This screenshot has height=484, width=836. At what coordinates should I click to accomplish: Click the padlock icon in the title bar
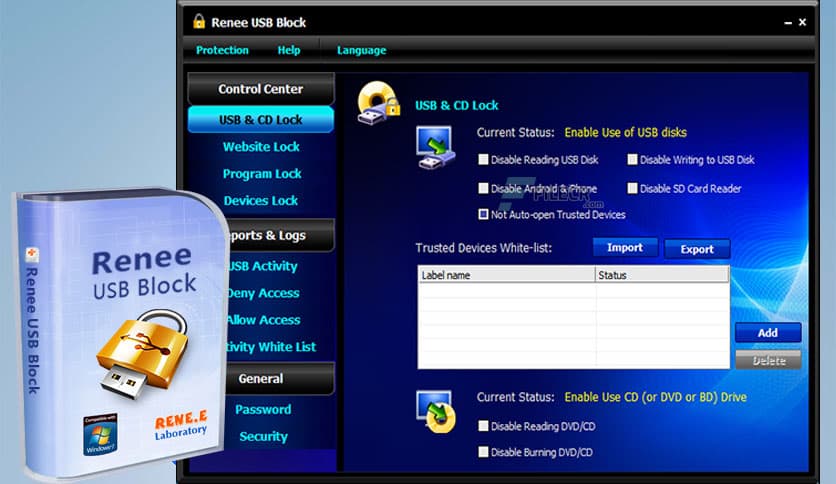click(199, 21)
